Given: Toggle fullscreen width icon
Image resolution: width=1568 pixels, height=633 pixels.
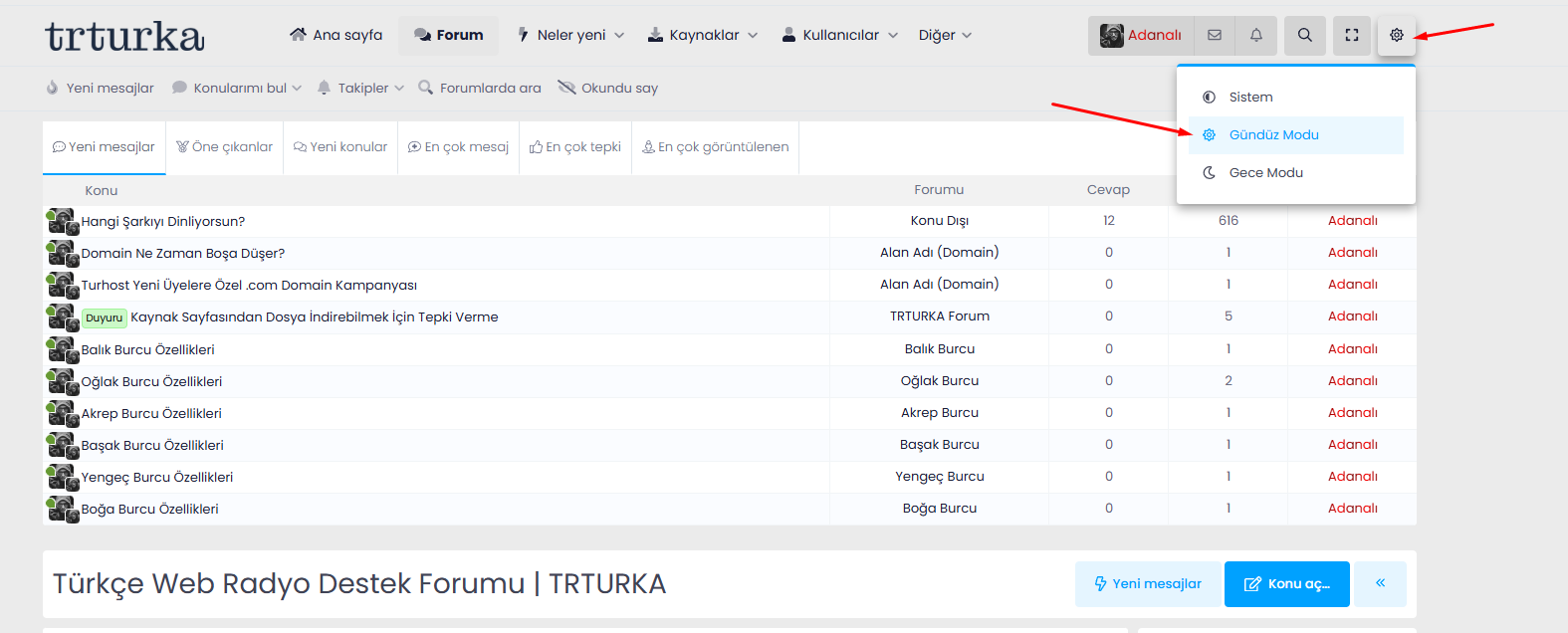Looking at the screenshot, I should (x=1352, y=35).
